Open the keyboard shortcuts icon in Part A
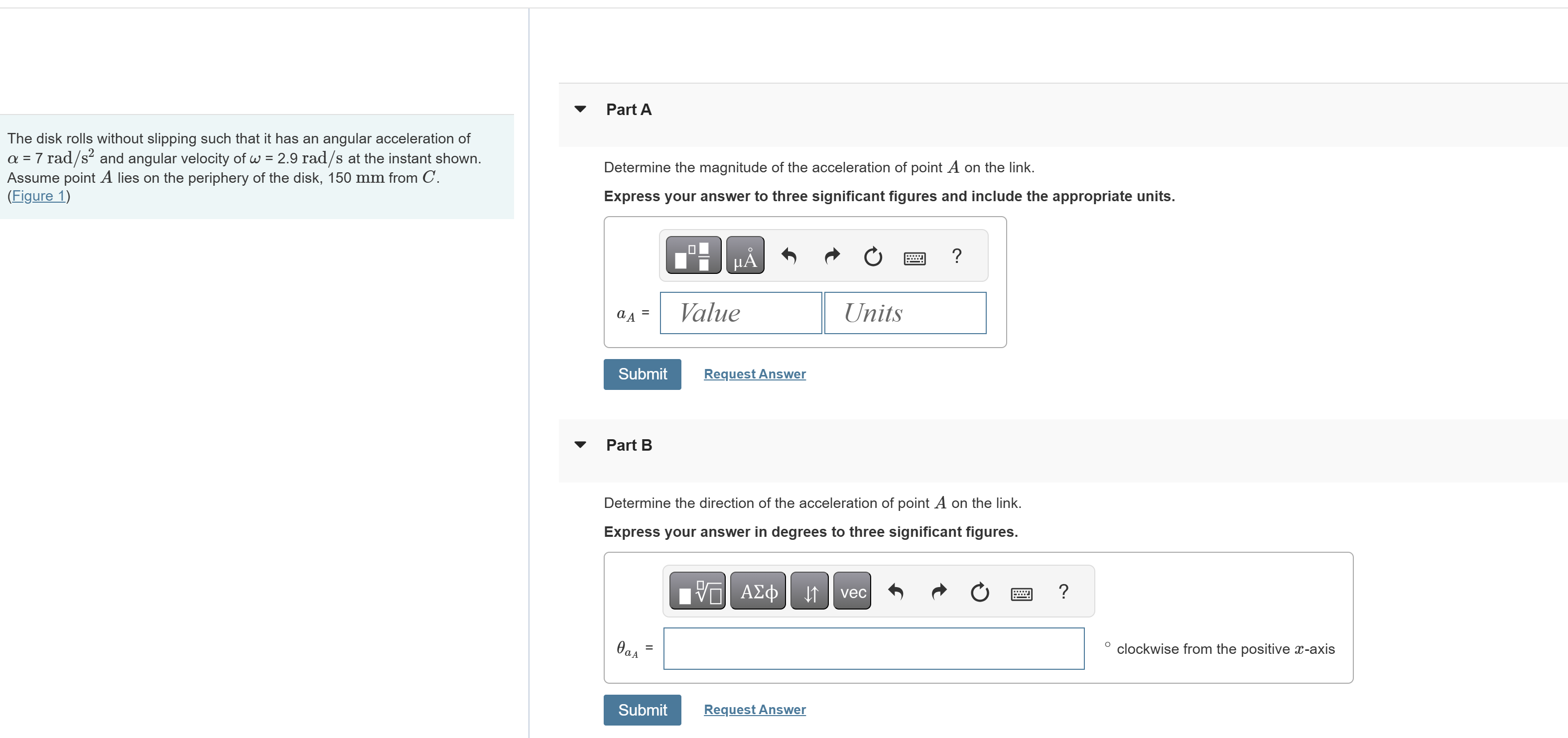 pyautogui.click(x=915, y=257)
